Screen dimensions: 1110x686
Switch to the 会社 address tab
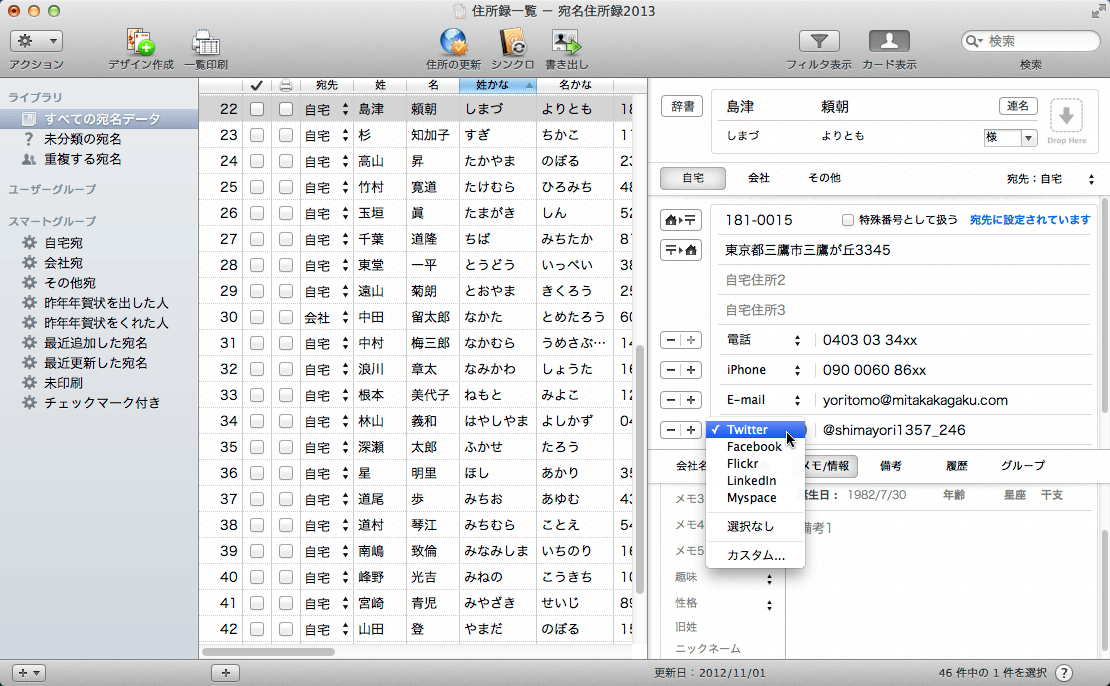(x=759, y=178)
